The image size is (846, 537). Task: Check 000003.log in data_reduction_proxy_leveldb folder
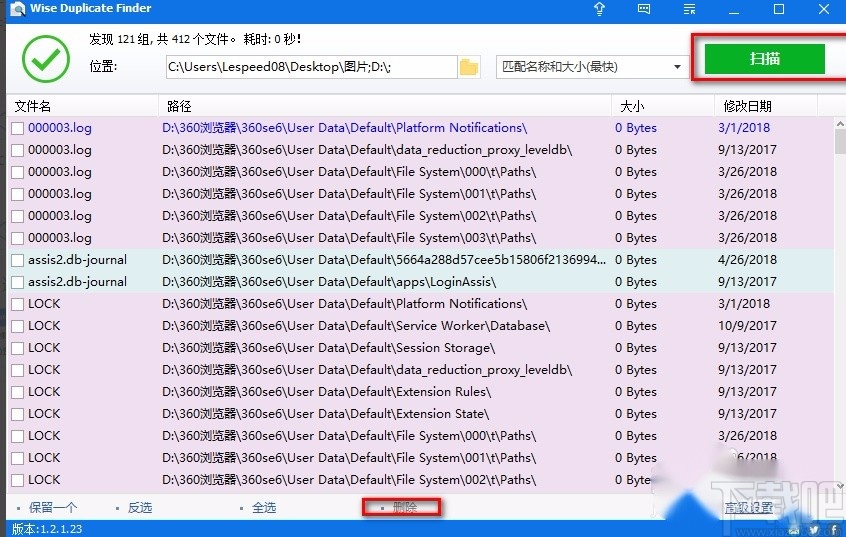18,150
